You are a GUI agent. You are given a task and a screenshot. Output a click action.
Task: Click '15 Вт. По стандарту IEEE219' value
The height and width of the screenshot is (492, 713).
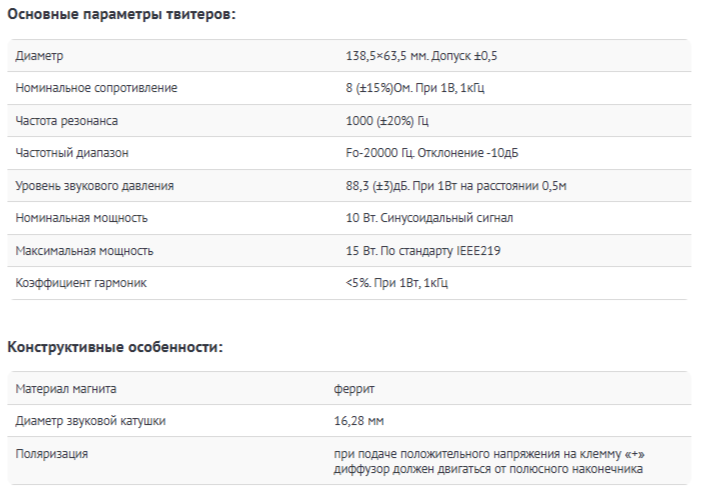tap(423, 251)
